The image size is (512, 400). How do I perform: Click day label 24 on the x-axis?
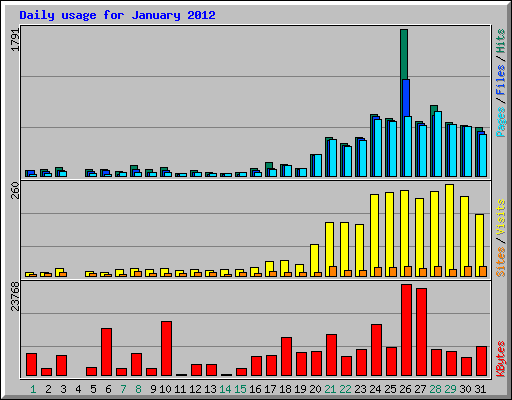(x=375, y=389)
